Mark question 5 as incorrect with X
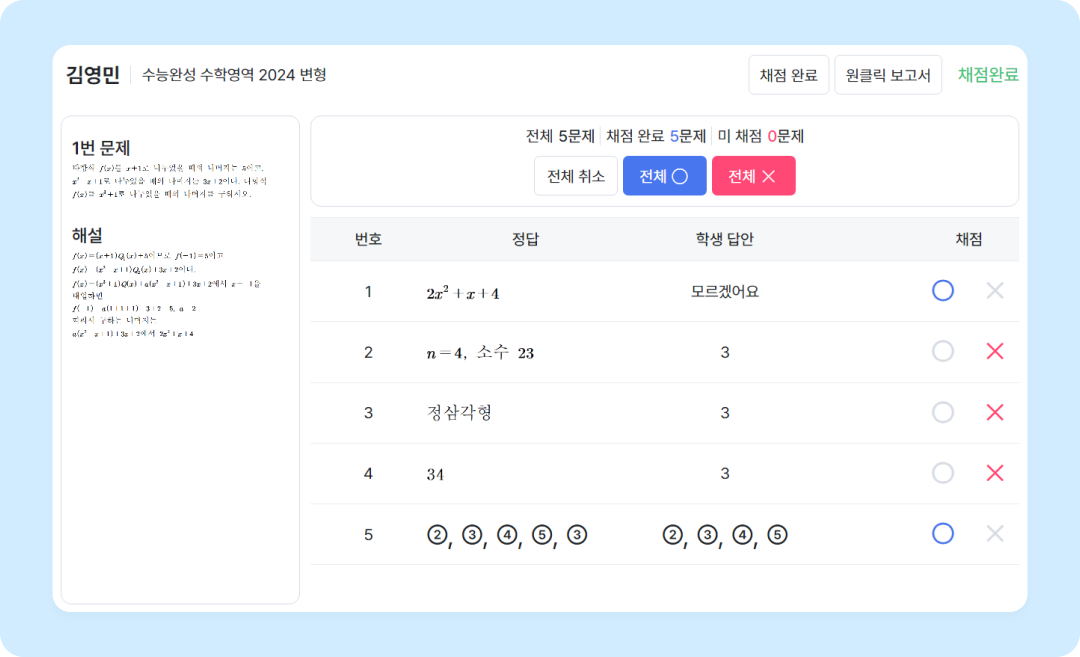1080x657 pixels. pos(994,534)
